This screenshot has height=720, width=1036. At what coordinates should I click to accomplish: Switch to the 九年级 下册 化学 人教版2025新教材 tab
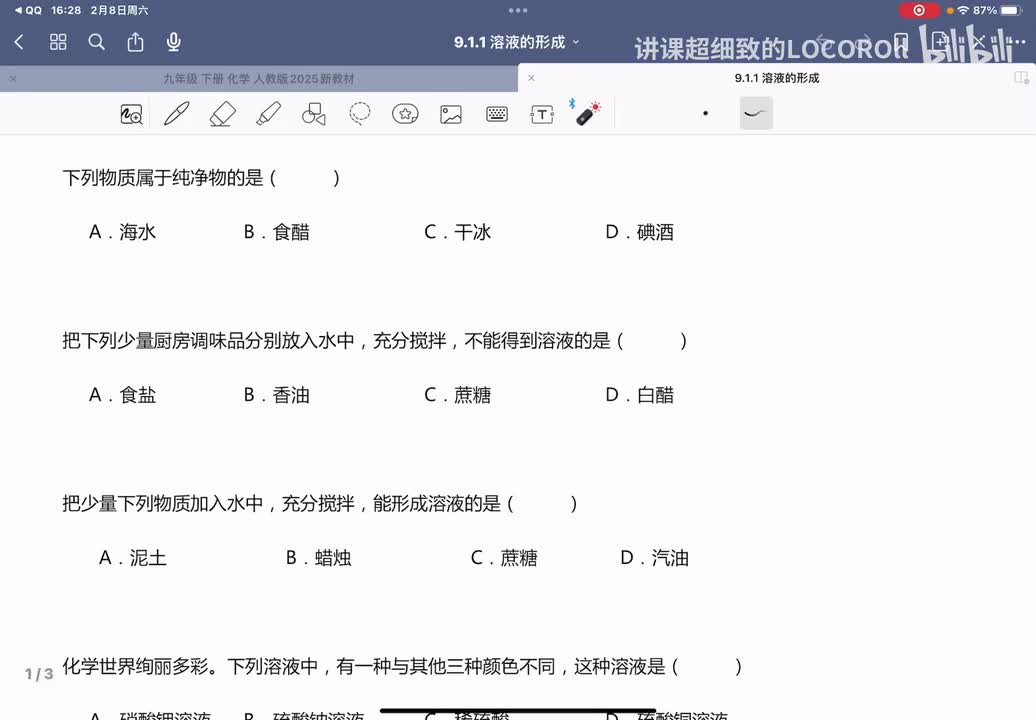click(258, 79)
